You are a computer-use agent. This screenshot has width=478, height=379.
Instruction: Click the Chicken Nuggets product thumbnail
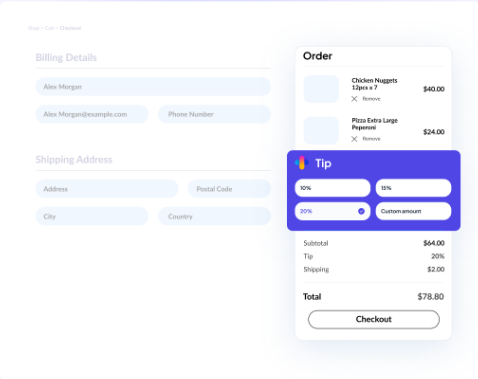(x=321, y=89)
